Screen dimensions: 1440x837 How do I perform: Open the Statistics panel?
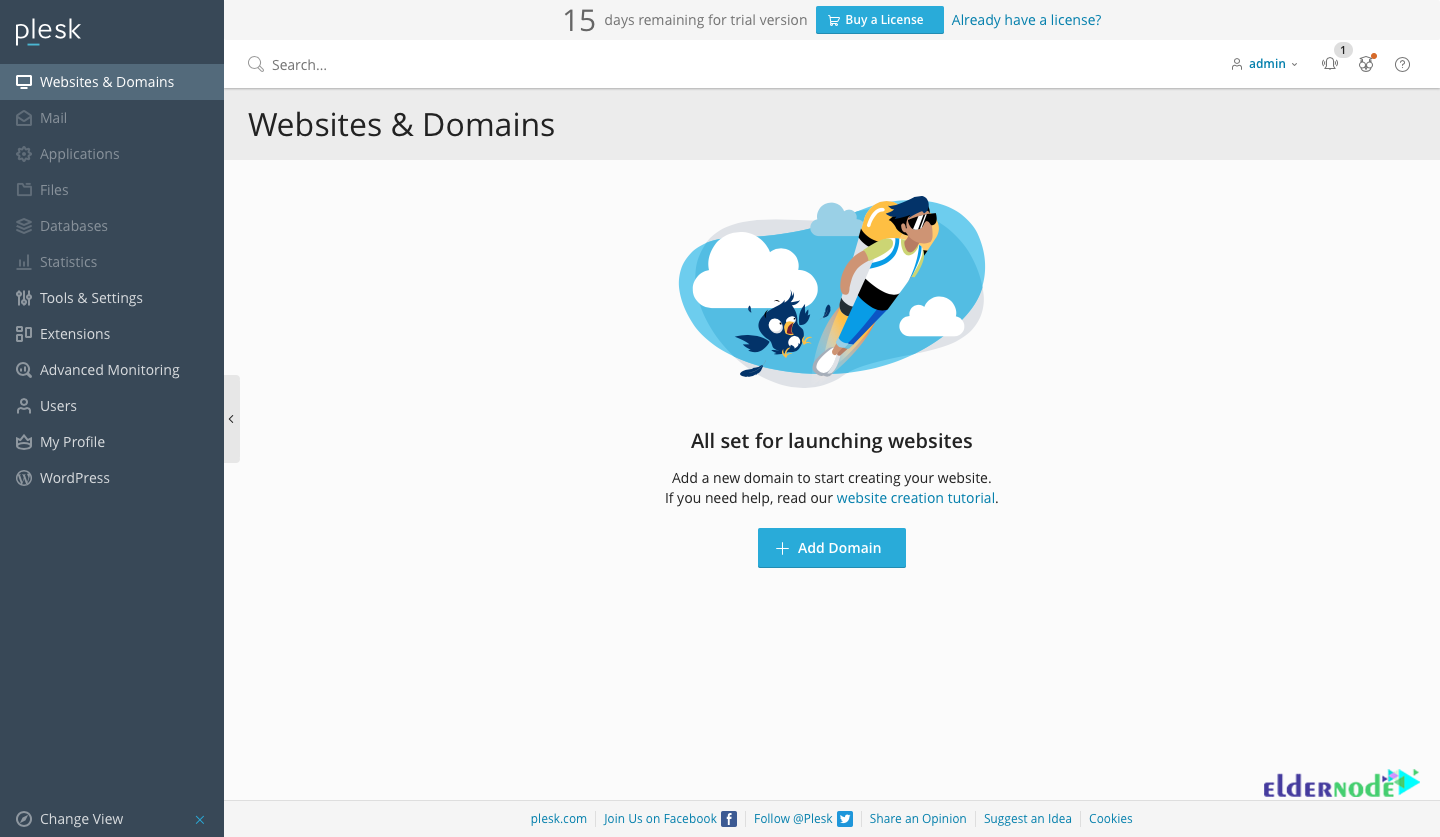tap(69, 261)
